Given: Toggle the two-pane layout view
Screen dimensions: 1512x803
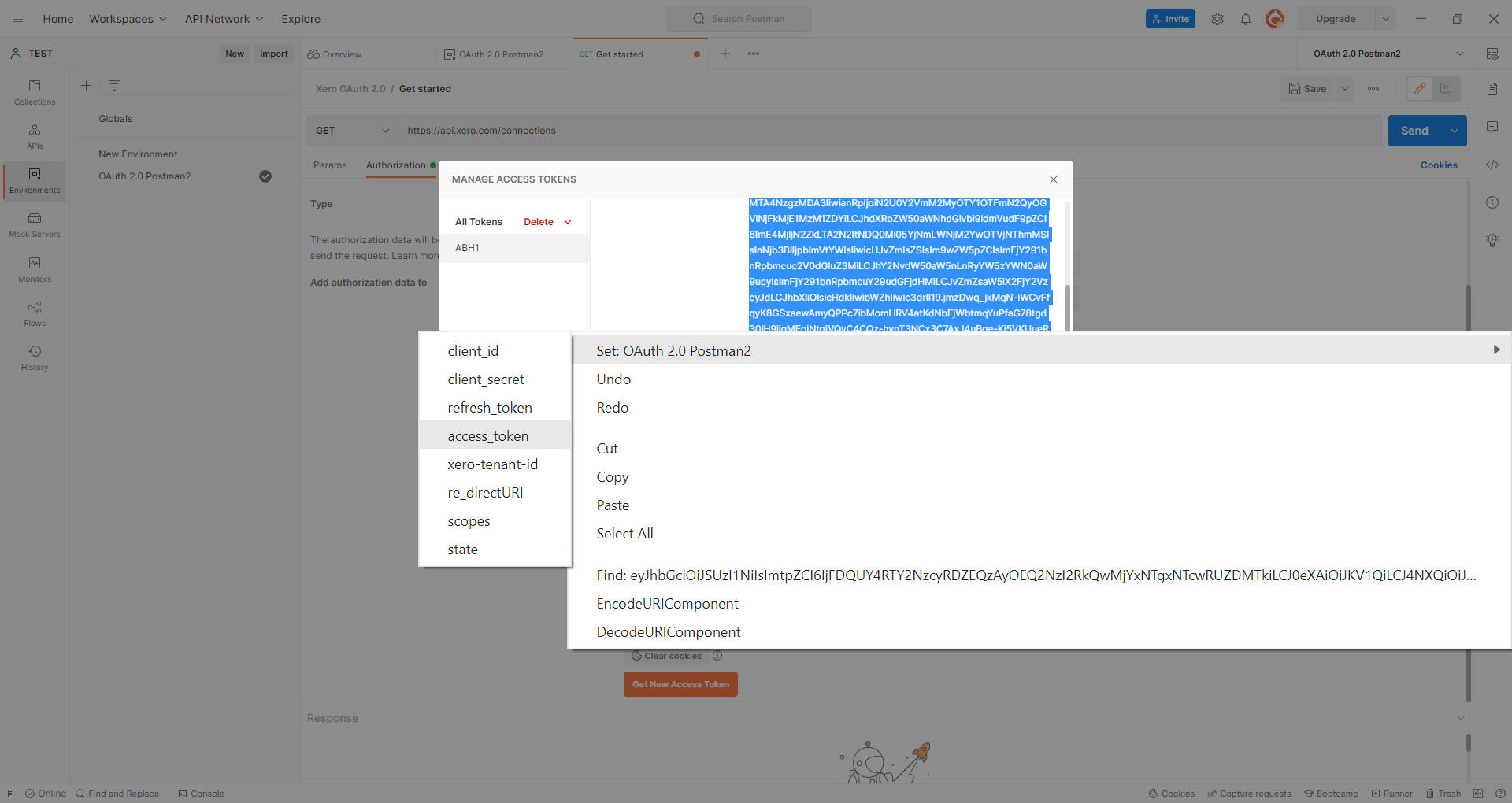Looking at the screenshot, I should 1477,794.
